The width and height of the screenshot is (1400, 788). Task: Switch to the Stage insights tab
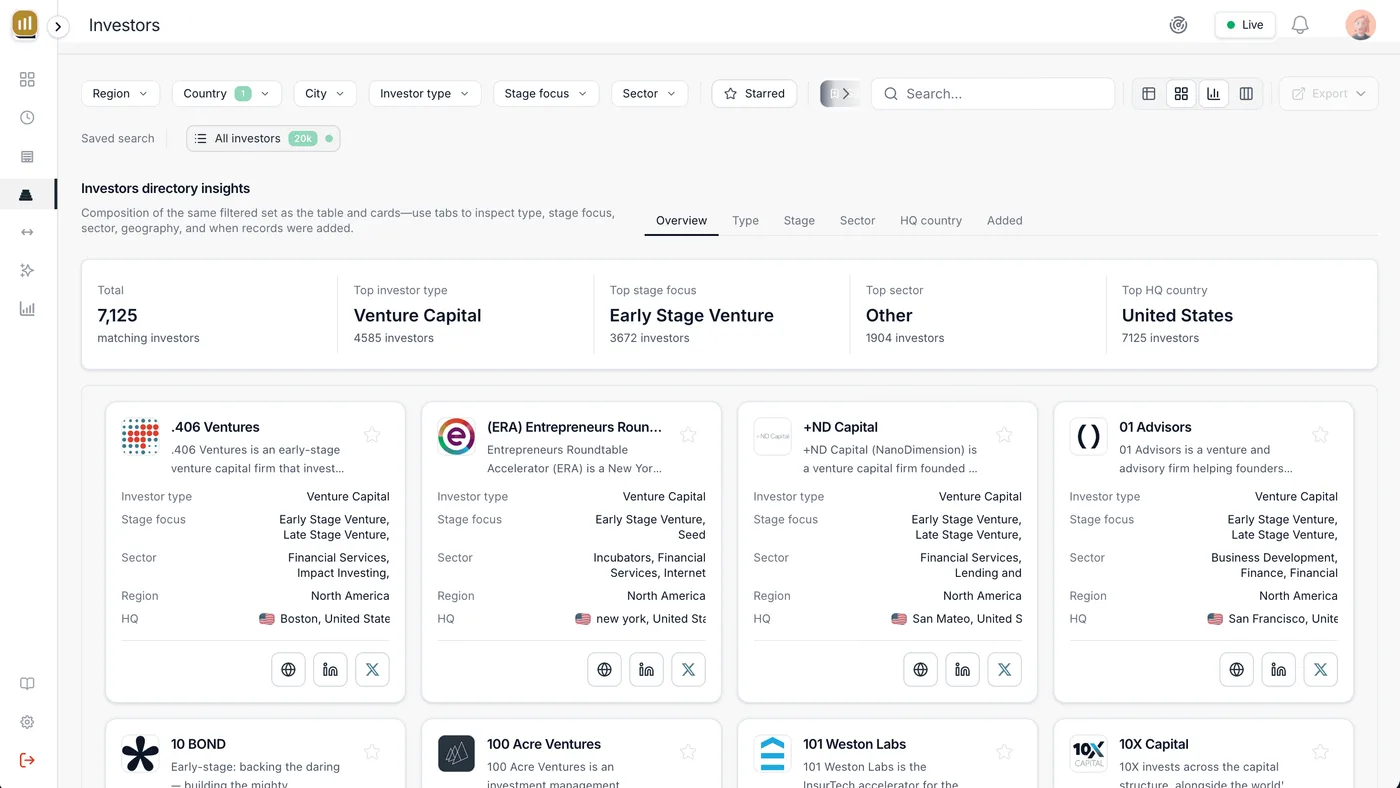point(799,220)
